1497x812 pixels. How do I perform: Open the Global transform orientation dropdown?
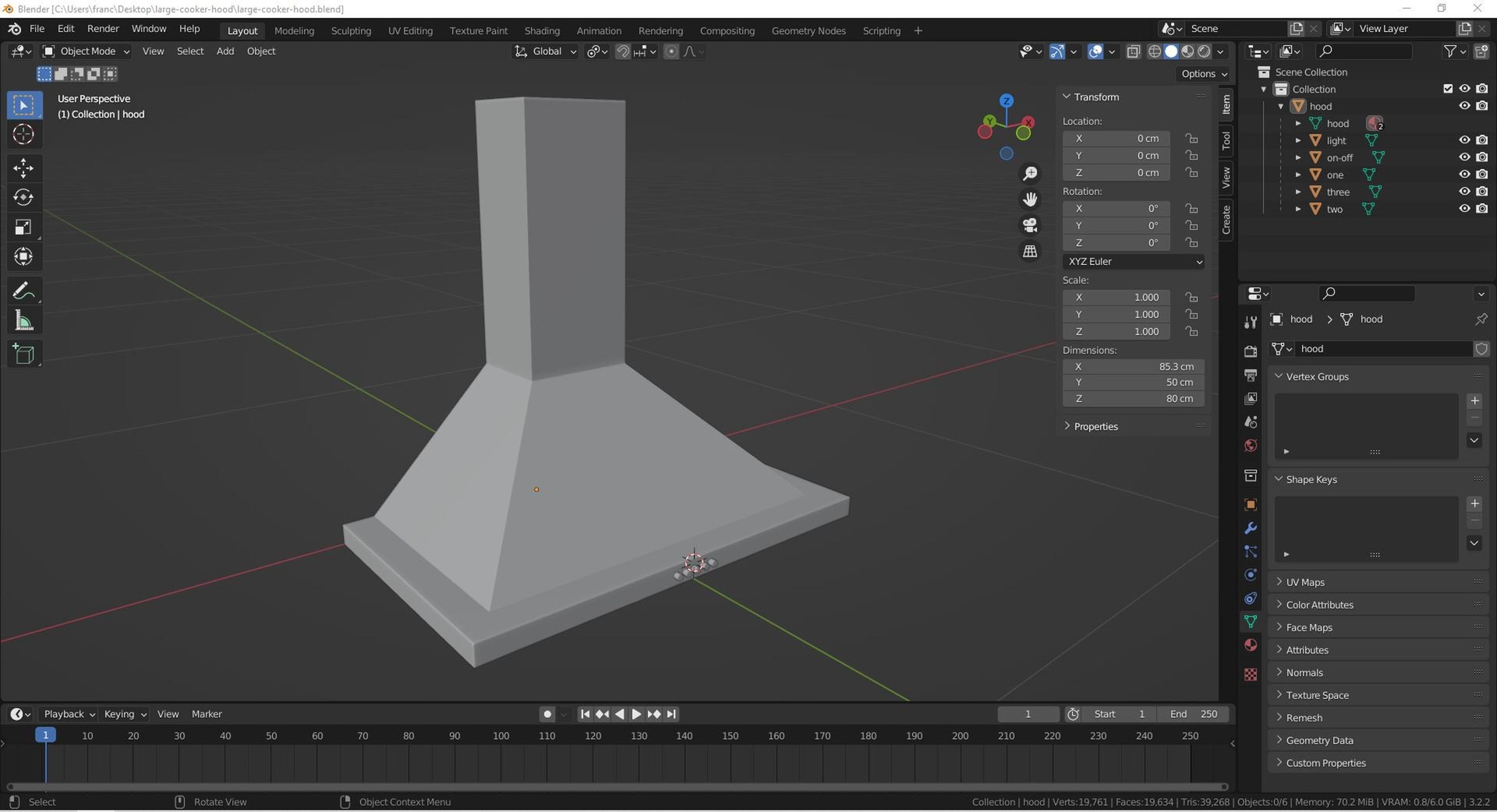pyautogui.click(x=545, y=51)
